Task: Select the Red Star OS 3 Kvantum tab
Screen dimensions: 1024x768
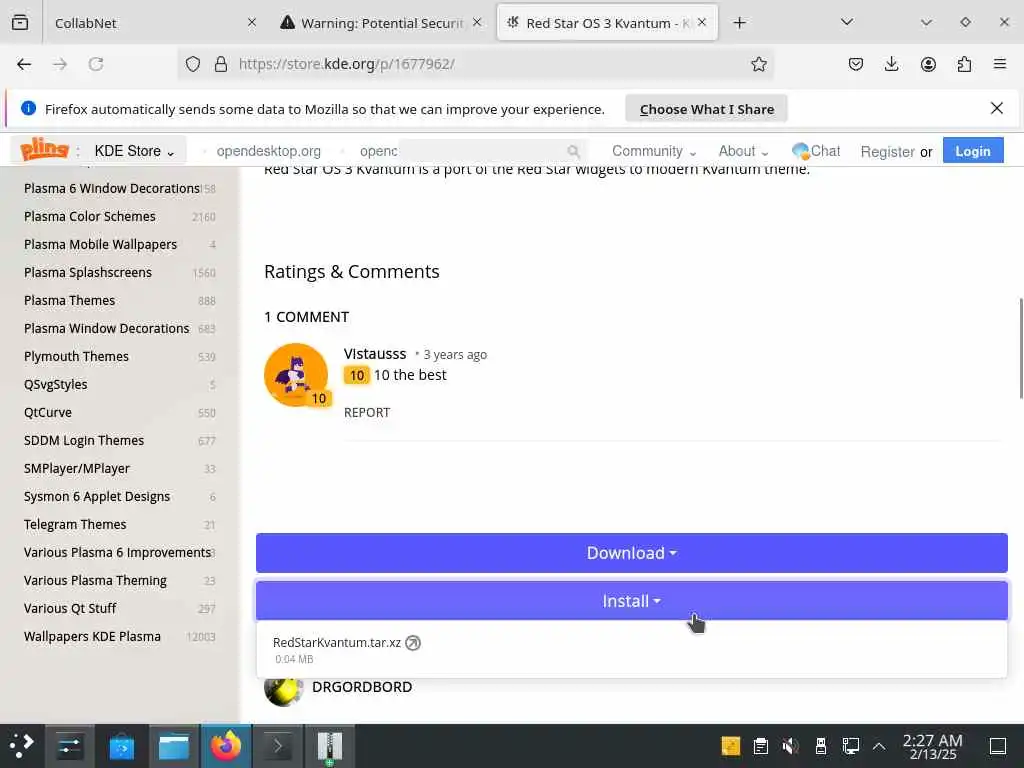Action: 607,23
